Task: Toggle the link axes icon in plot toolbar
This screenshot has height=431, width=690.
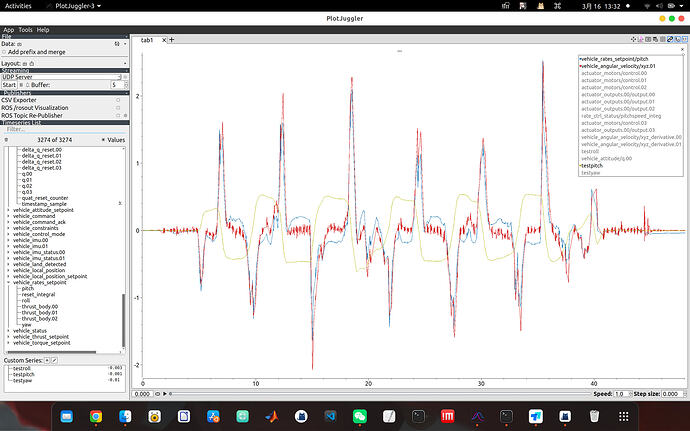Action: pos(670,40)
